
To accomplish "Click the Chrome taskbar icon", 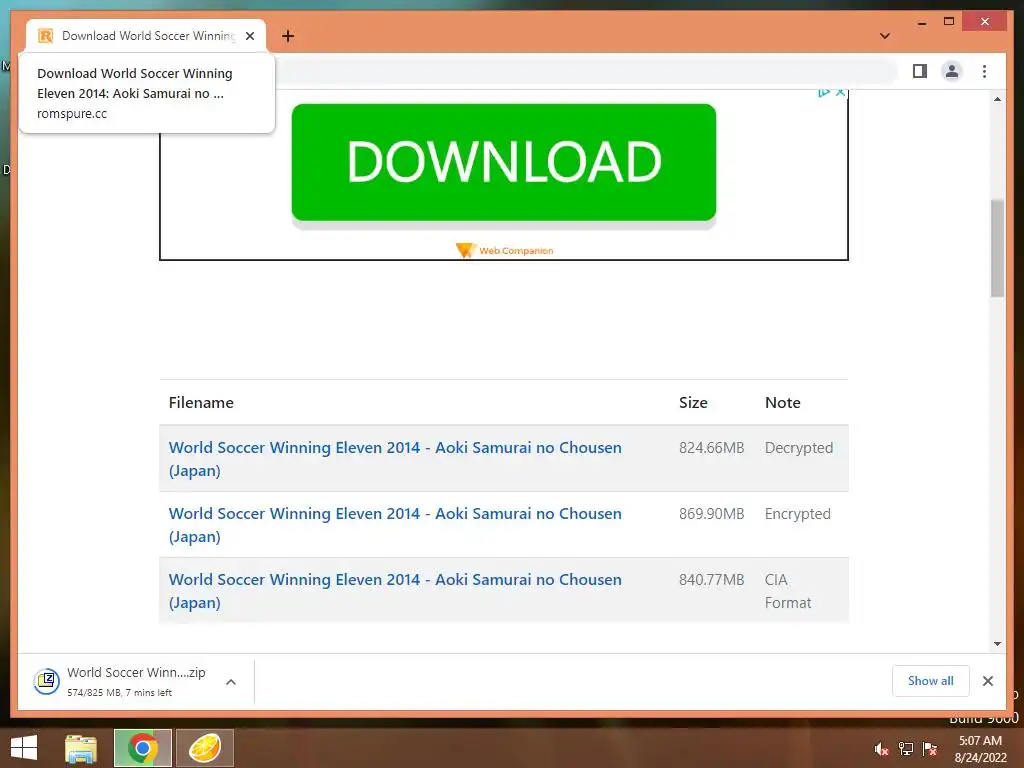I will point(142,748).
